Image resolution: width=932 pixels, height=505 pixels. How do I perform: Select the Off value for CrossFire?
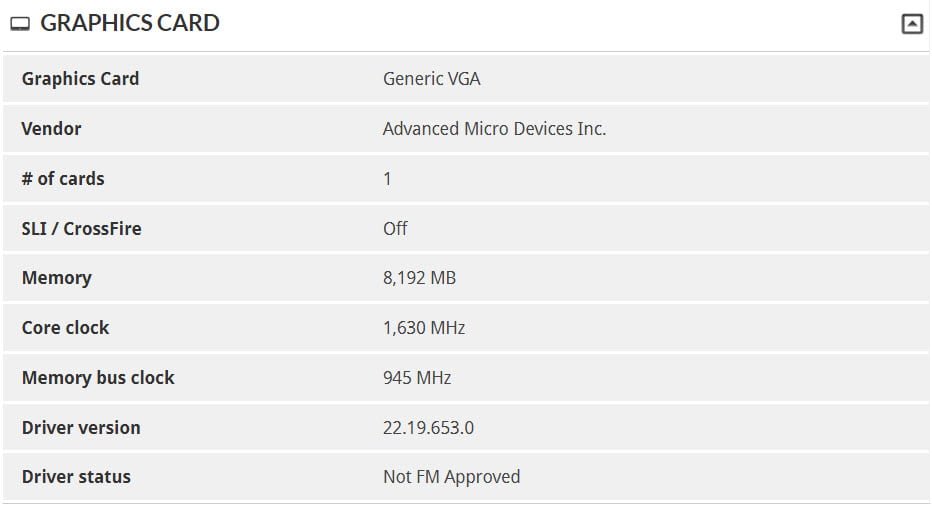(x=395, y=228)
